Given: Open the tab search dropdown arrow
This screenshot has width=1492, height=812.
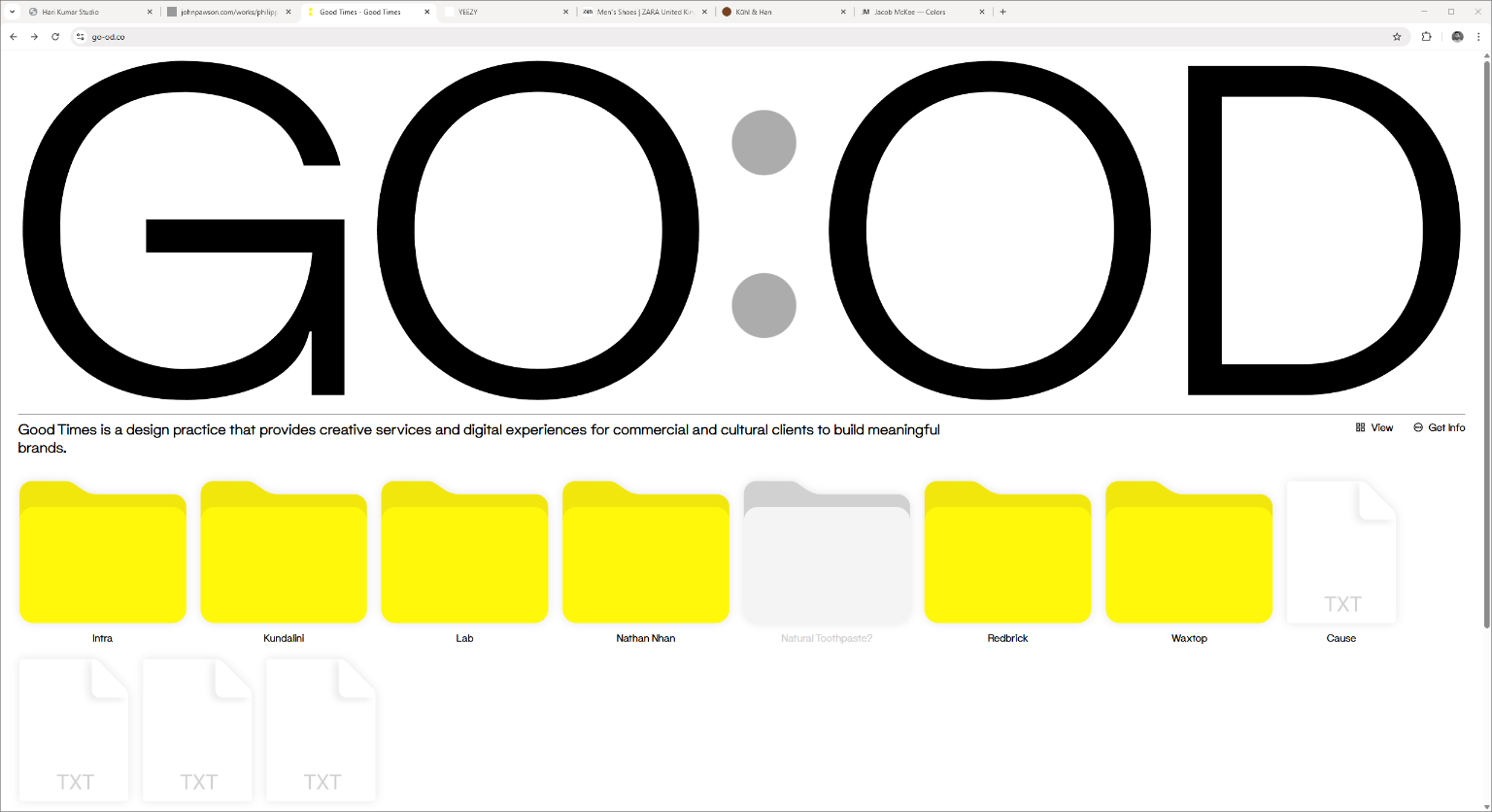Looking at the screenshot, I should click(14, 12).
